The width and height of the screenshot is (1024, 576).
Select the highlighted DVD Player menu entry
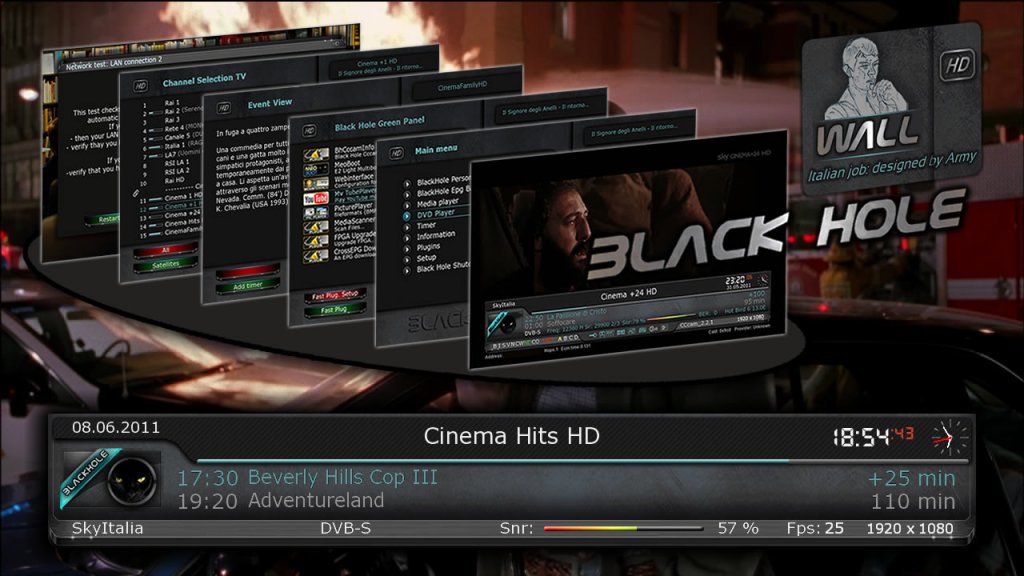[436, 214]
